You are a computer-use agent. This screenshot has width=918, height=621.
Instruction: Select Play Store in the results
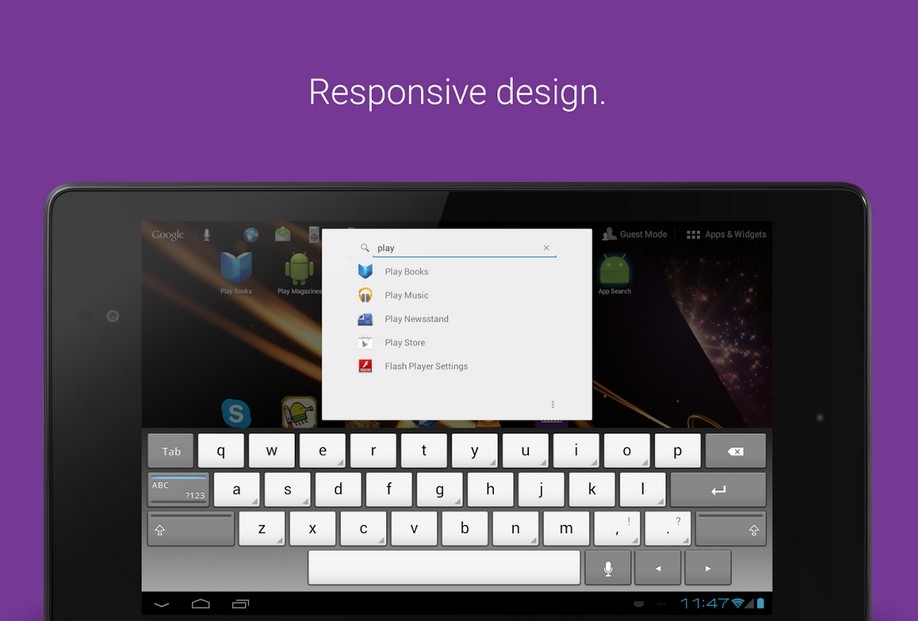coord(404,342)
